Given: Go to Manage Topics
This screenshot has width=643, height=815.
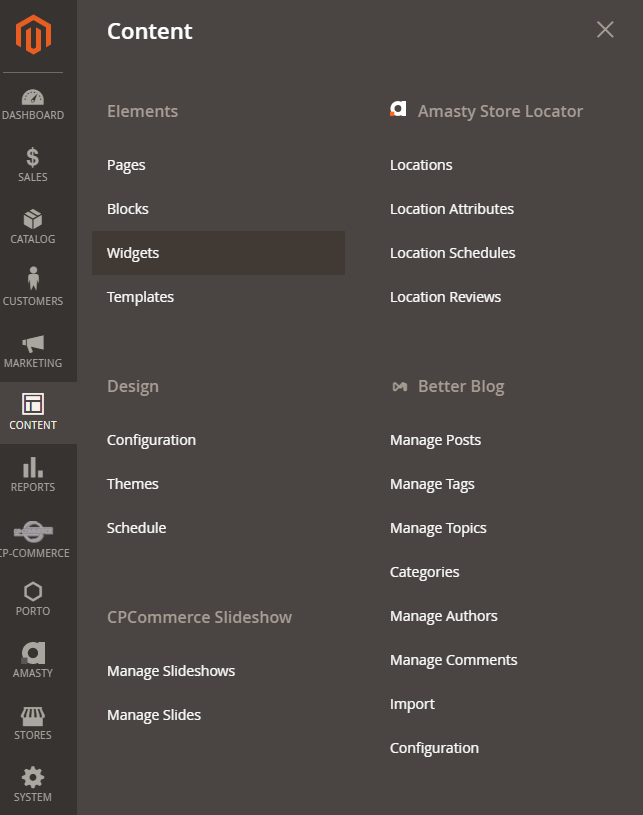Looking at the screenshot, I should pyautogui.click(x=438, y=528).
